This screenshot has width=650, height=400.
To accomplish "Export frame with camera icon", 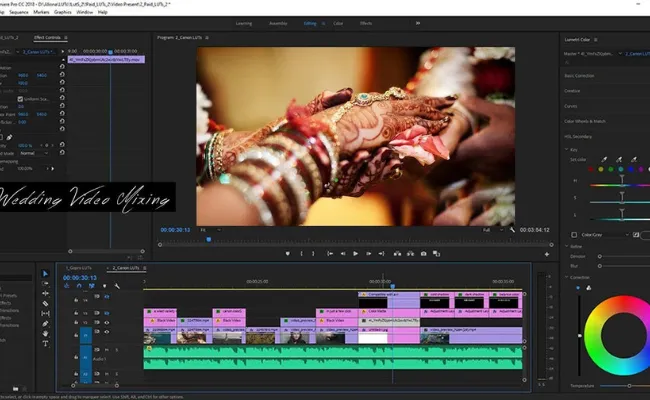I will (423, 254).
